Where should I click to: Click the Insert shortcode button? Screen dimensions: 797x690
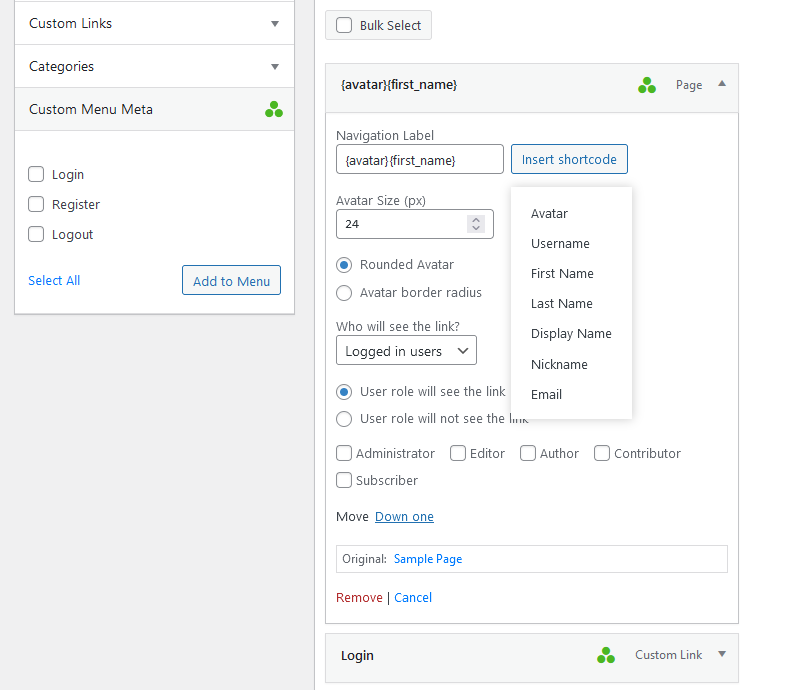tap(569, 160)
